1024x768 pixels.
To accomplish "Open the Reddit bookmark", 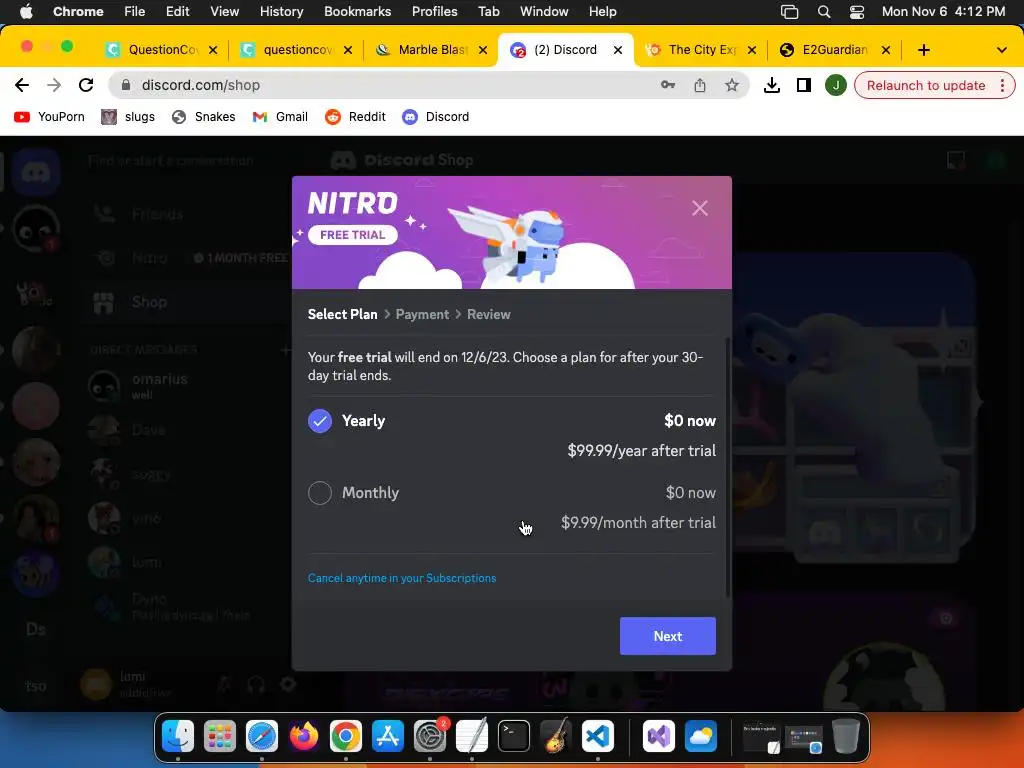I will coord(356,117).
